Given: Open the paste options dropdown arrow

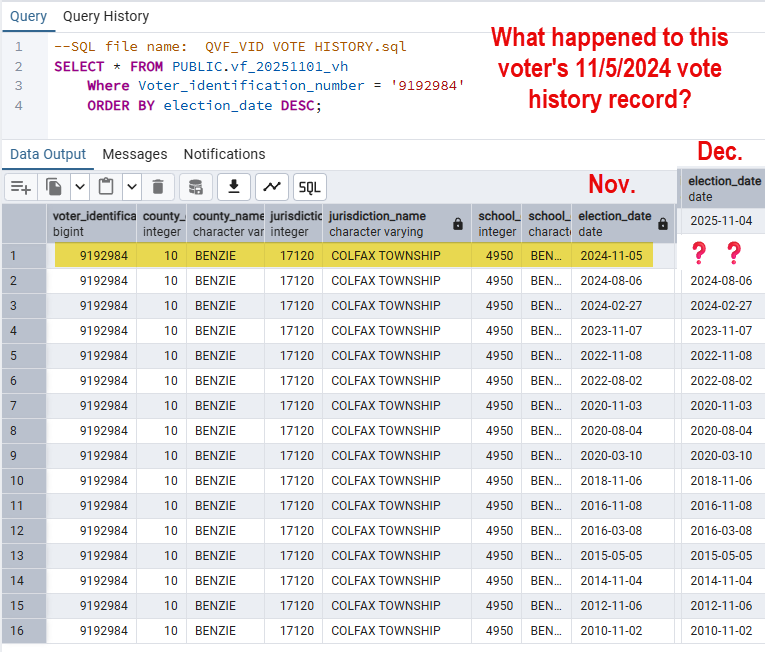Looking at the screenshot, I should point(132,187).
